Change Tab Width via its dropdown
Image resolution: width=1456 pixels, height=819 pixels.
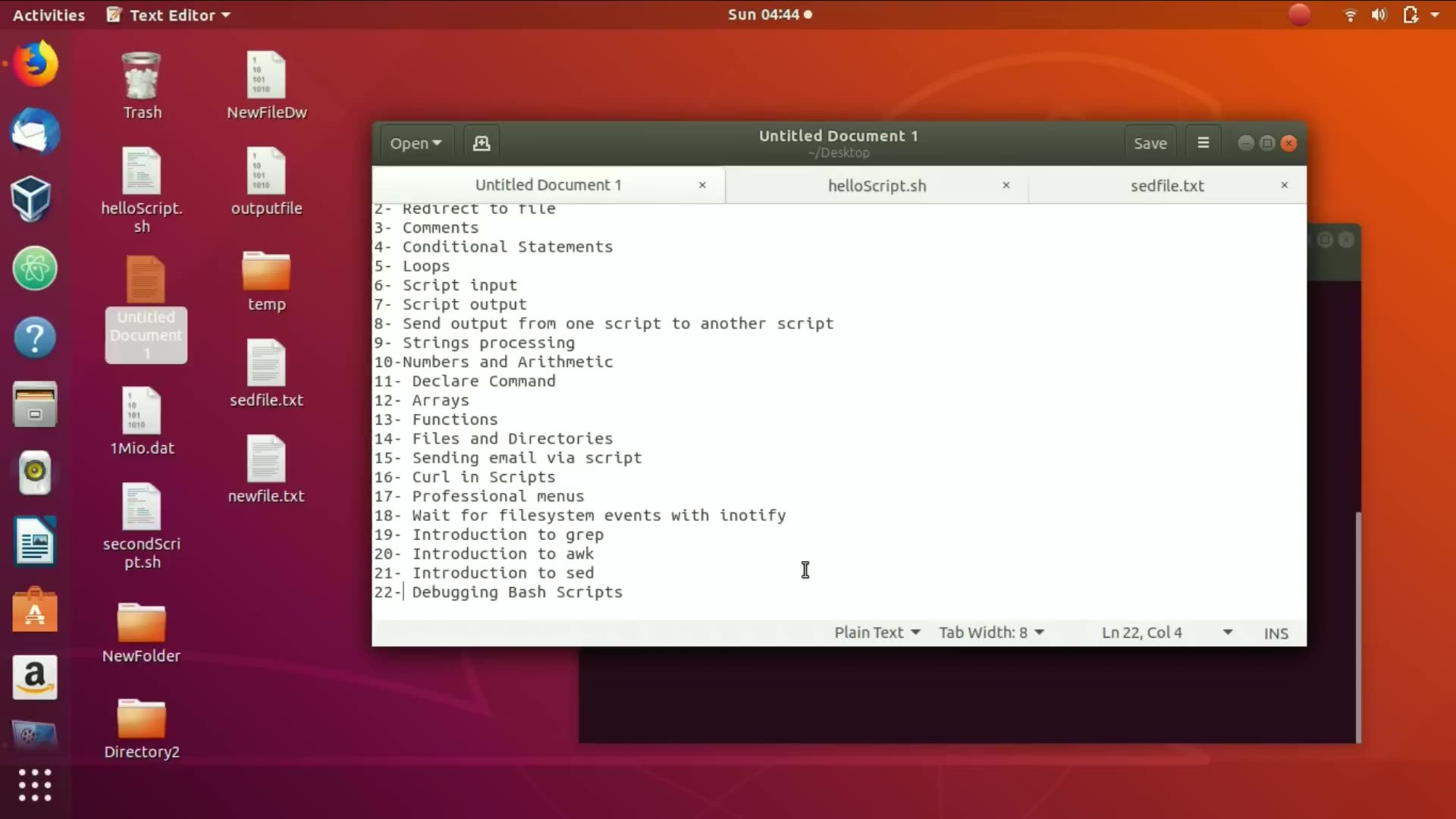coord(991,632)
